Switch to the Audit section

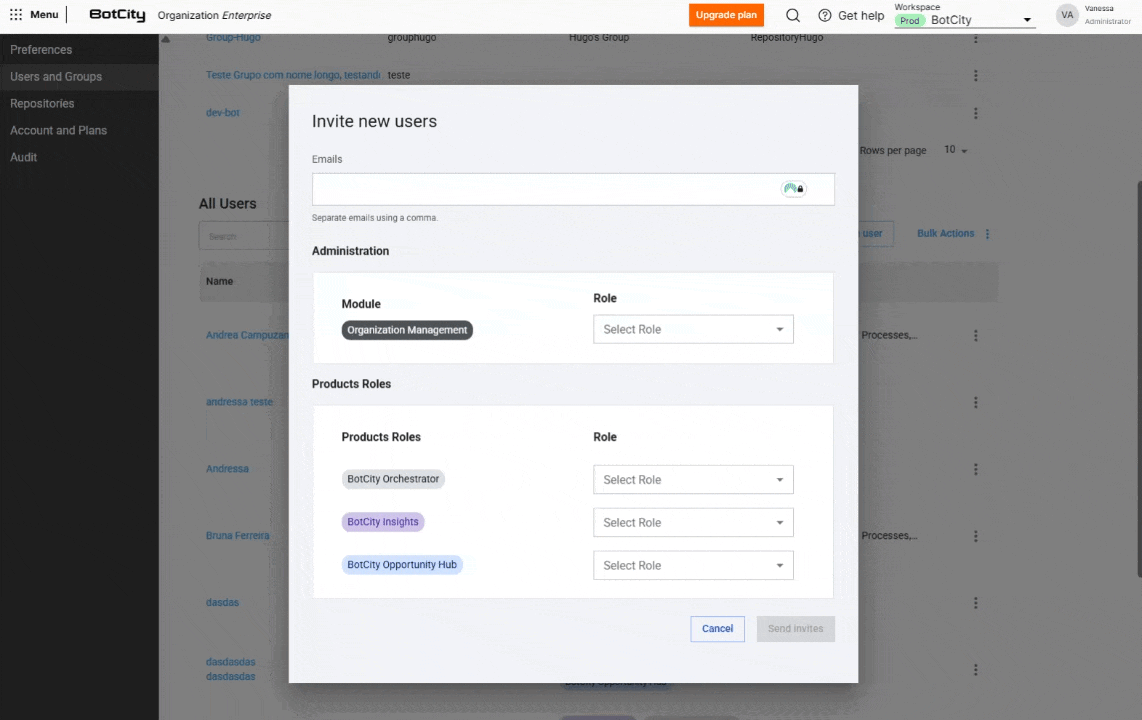point(23,157)
